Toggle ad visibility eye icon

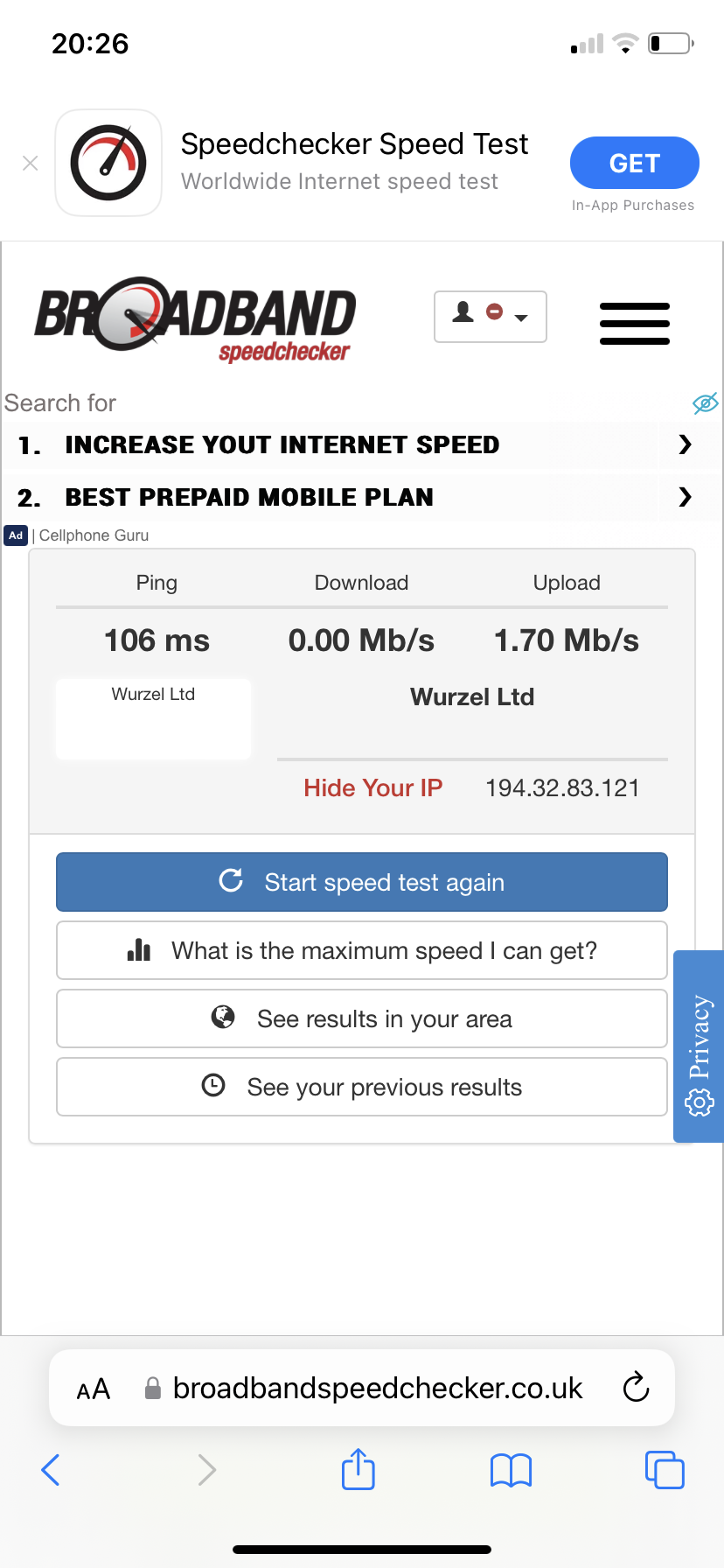pyautogui.click(x=705, y=402)
